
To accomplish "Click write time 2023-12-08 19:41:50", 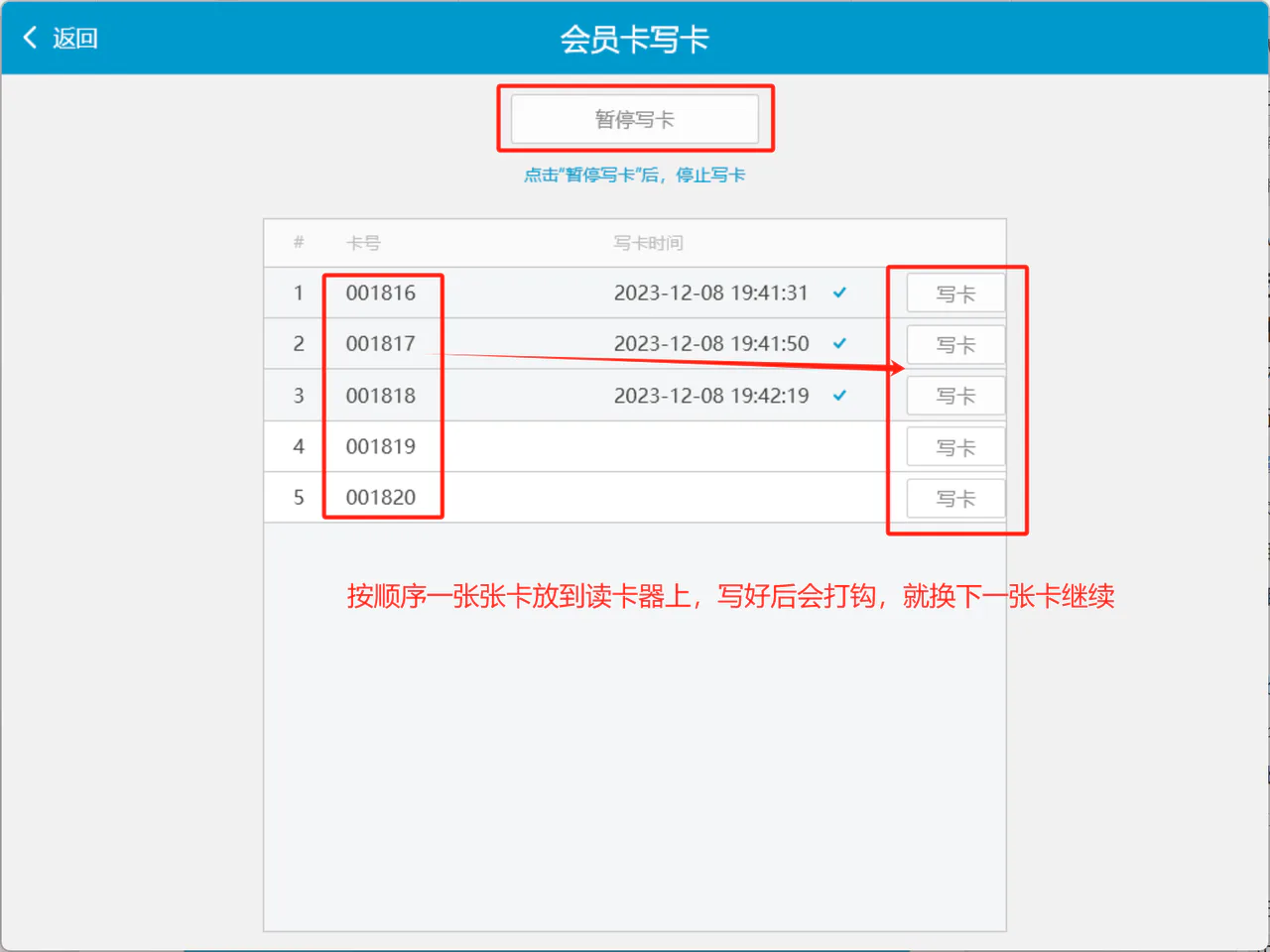I will click(x=711, y=343).
